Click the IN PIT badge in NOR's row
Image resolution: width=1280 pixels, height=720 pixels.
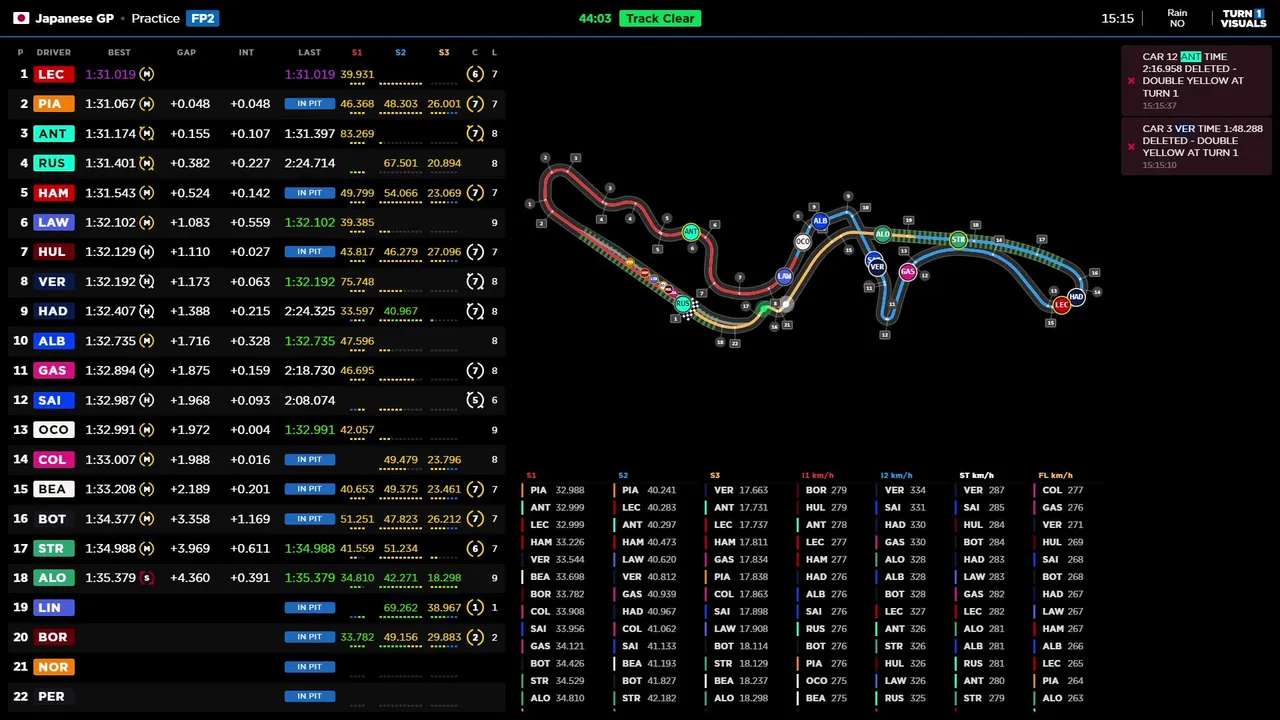(309, 667)
